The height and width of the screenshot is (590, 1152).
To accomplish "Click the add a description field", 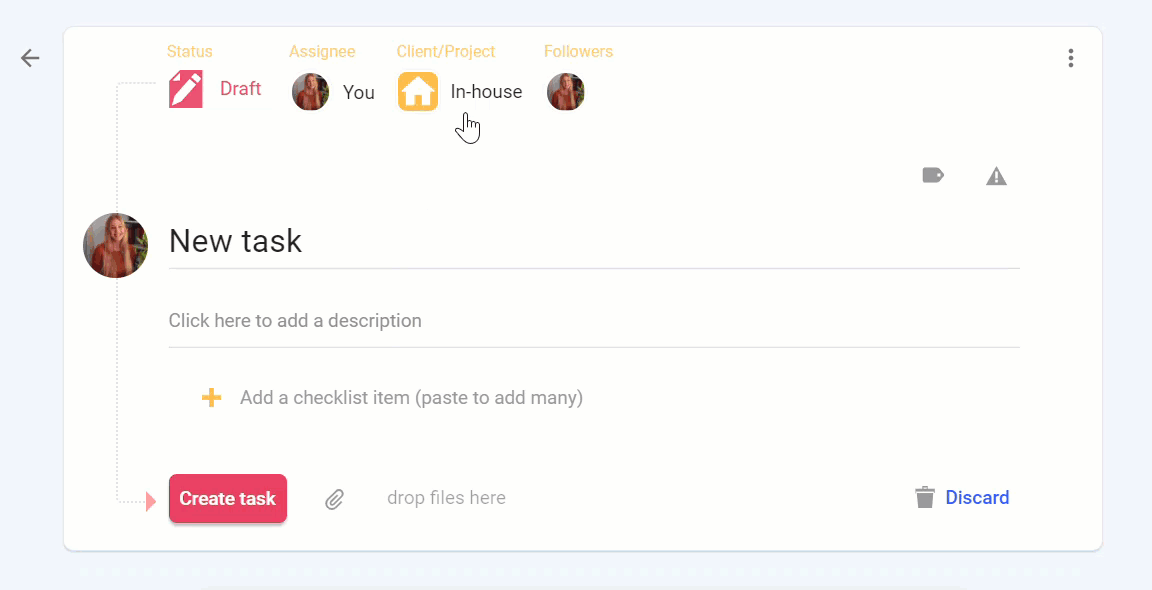I will tap(594, 321).
